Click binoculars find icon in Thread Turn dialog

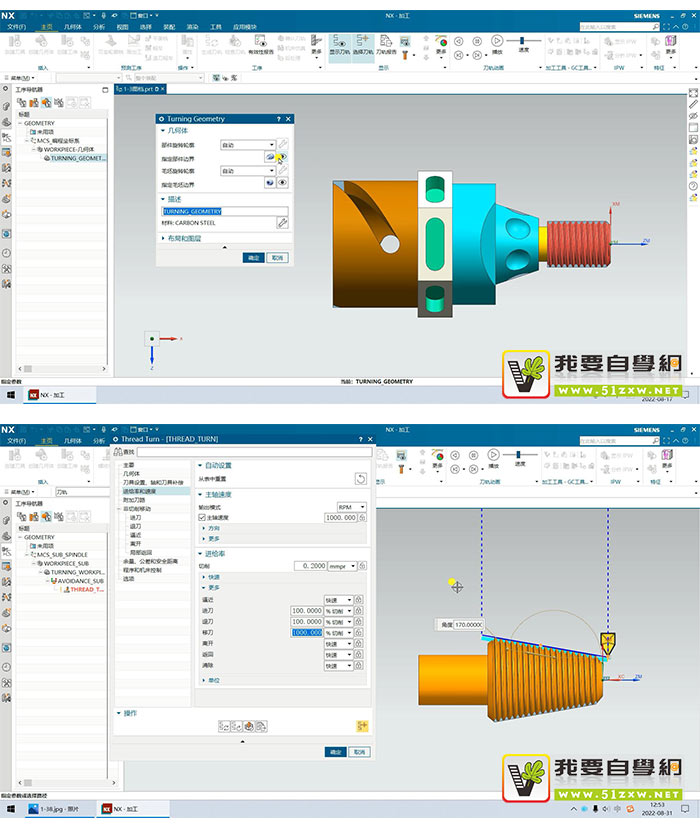coord(118,452)
